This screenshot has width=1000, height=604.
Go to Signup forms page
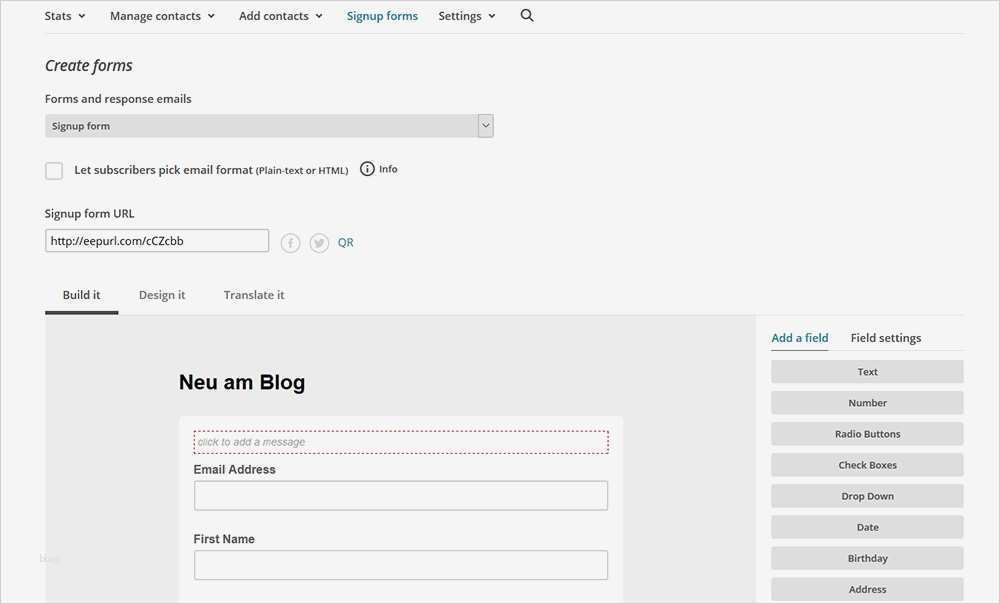coord(382,16)
